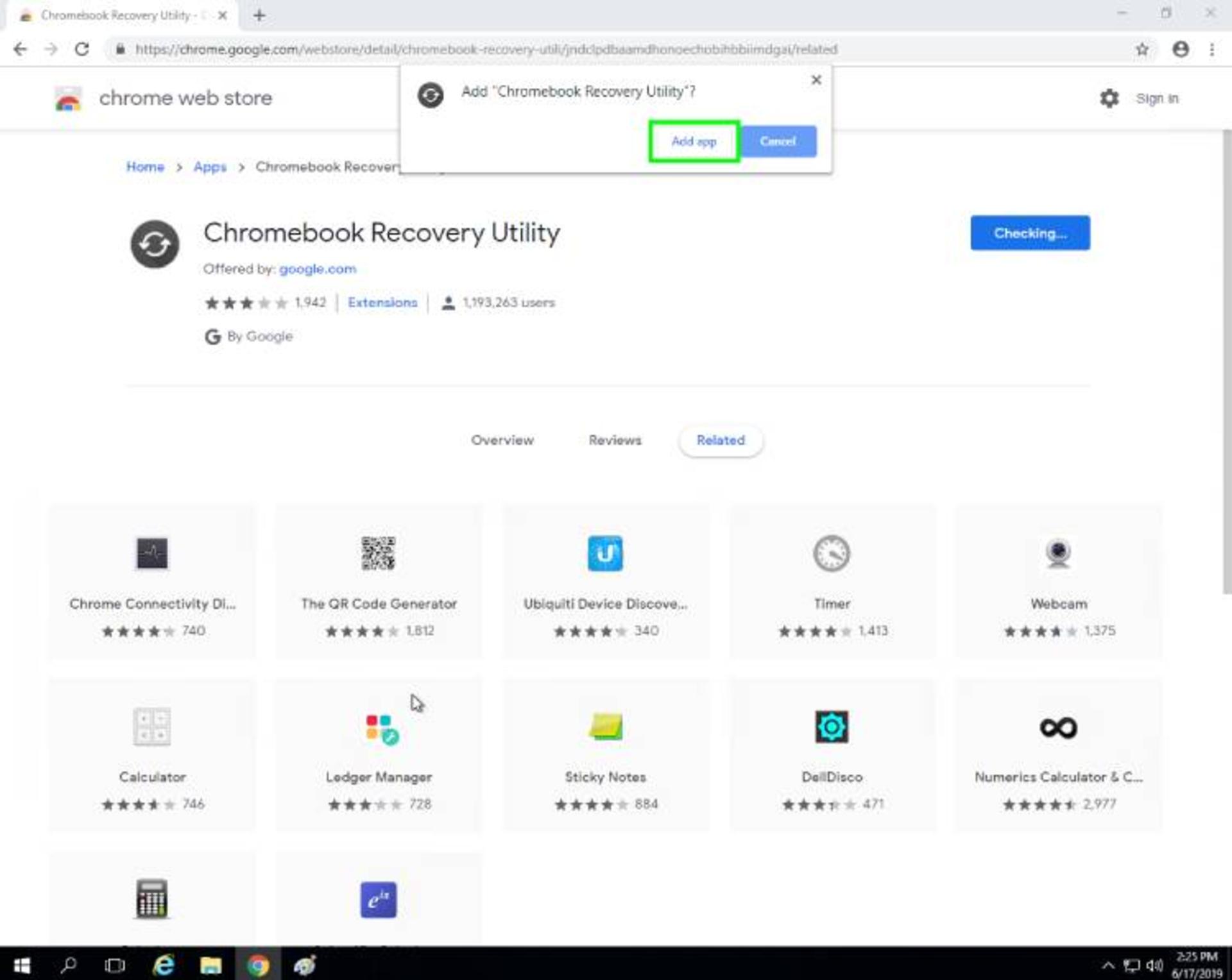
Task: Open The QR Code Generator icon
Action: [378, 553]
